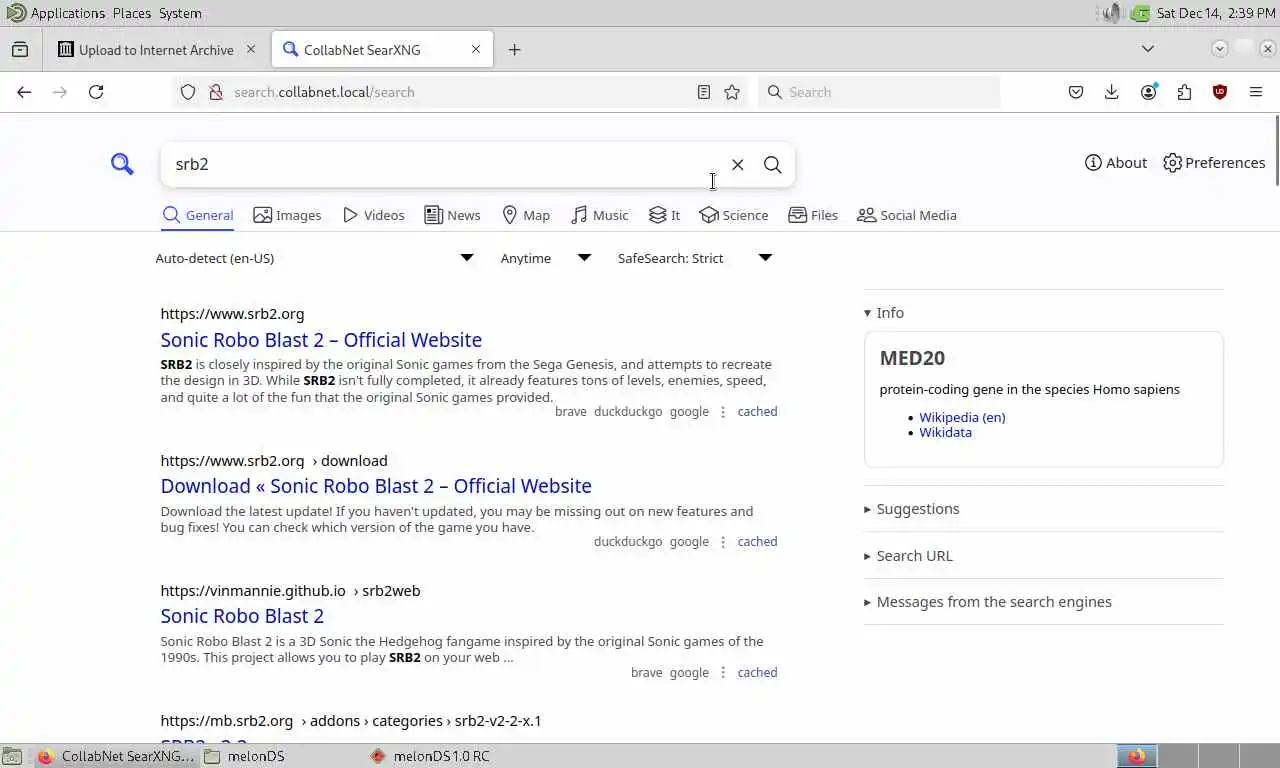Switch to Science search category
Image resolution: width=1280 pixels, height=768 pixels.
point(734,215)
